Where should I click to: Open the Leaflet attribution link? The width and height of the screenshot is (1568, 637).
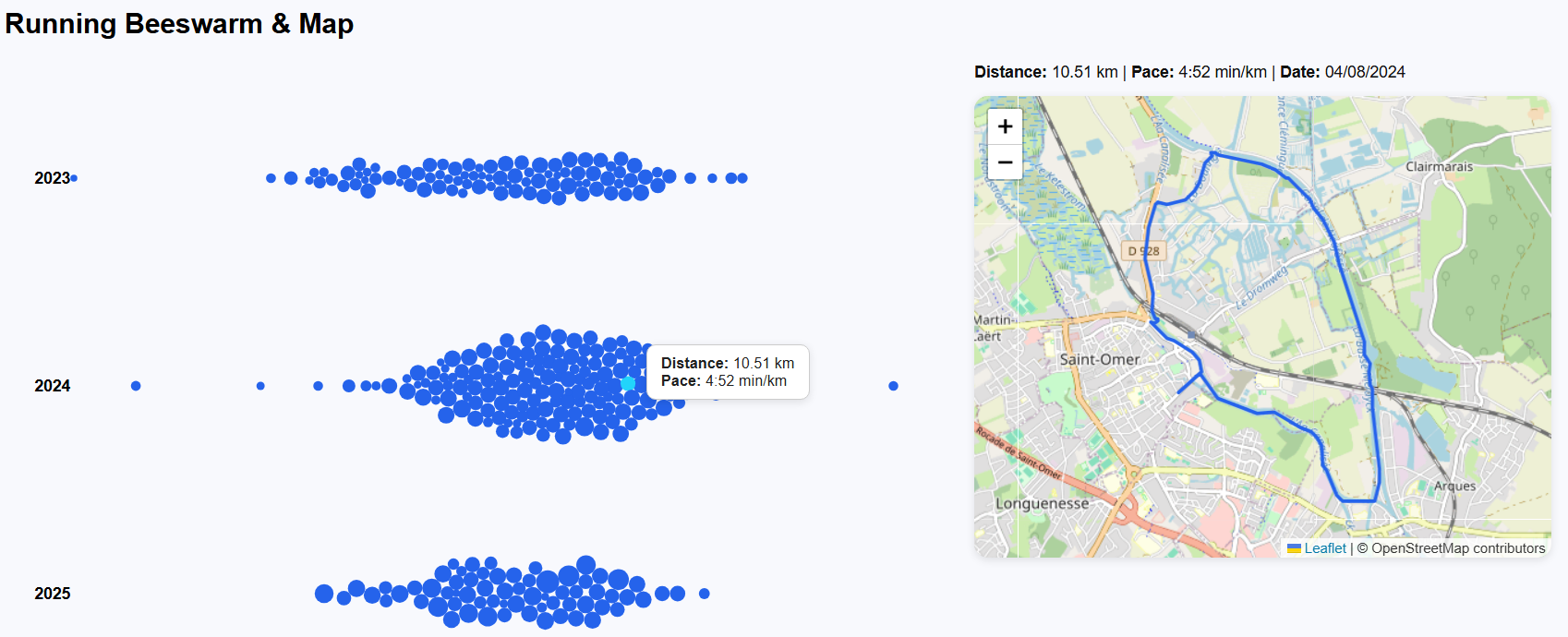[1324, 548]
